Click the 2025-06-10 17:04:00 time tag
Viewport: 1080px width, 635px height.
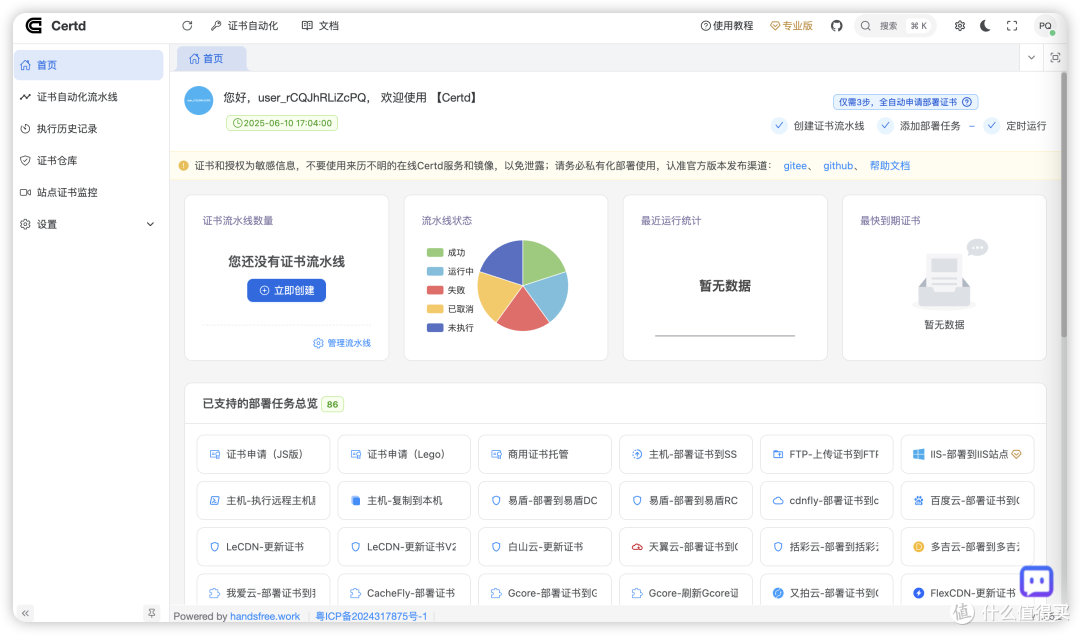(282, 123)
